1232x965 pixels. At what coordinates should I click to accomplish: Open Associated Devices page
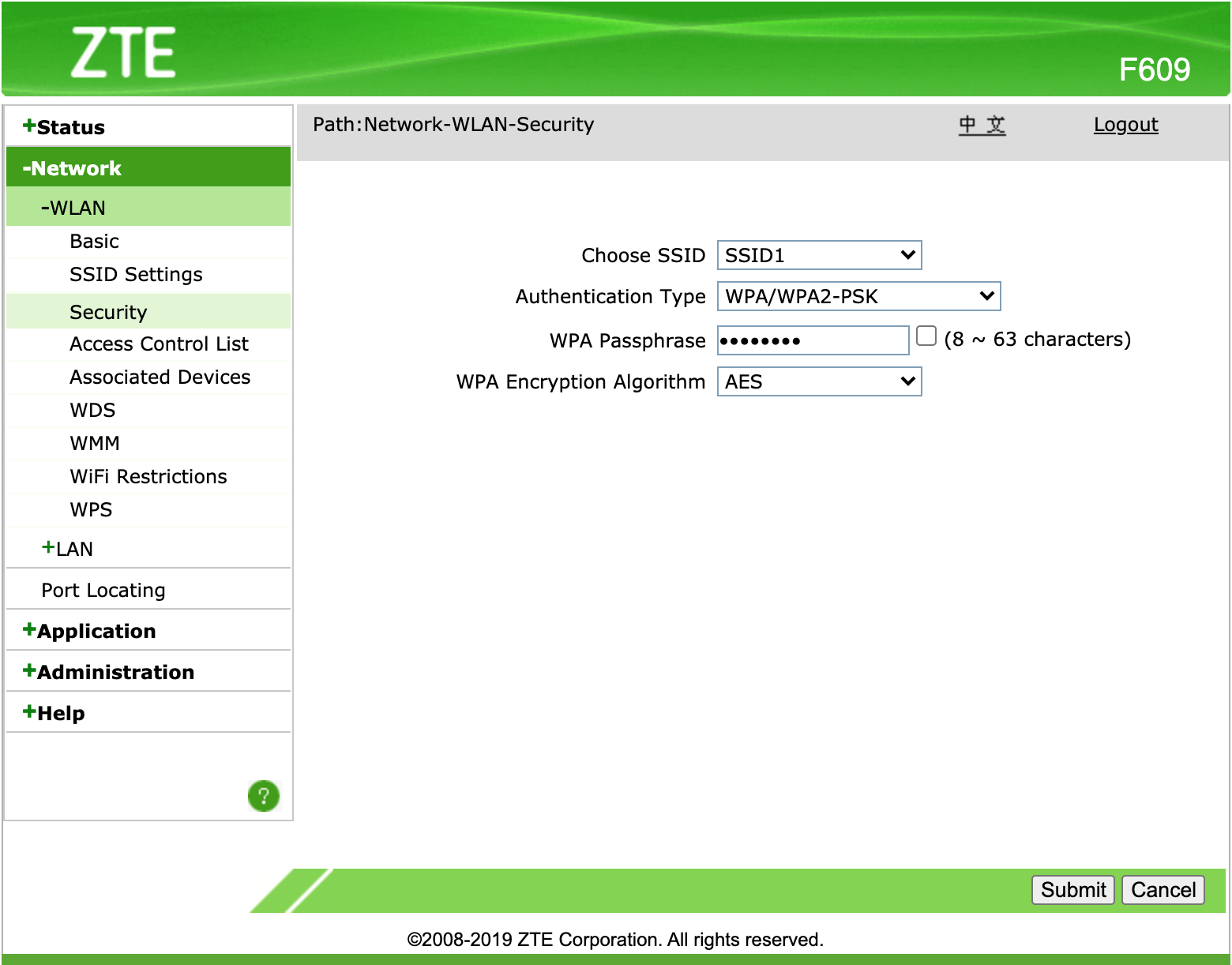tap(160, 377)
